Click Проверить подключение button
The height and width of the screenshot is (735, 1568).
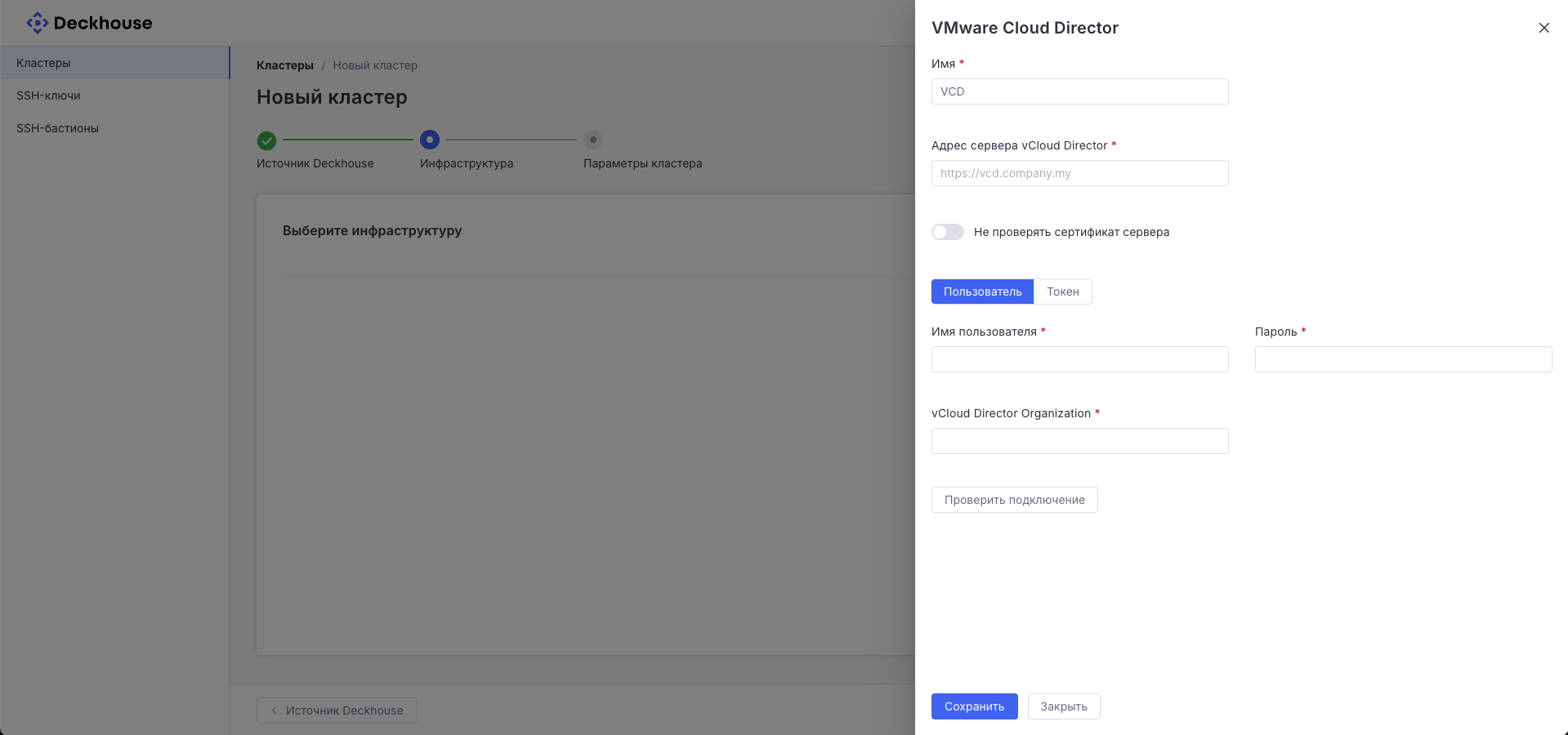[x=1014, y=500]
